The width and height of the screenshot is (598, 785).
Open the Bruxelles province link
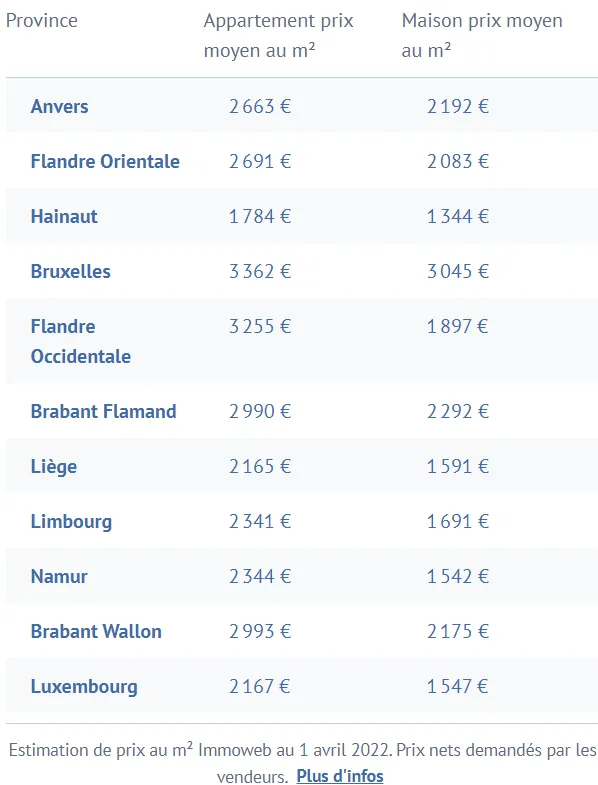pos(70,271)
